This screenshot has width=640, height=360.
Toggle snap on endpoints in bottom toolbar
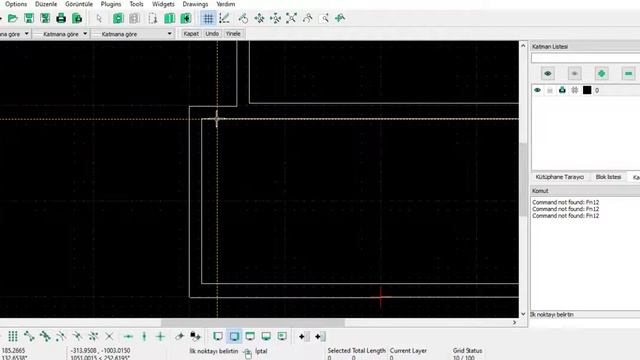click(x=29, y=336)
